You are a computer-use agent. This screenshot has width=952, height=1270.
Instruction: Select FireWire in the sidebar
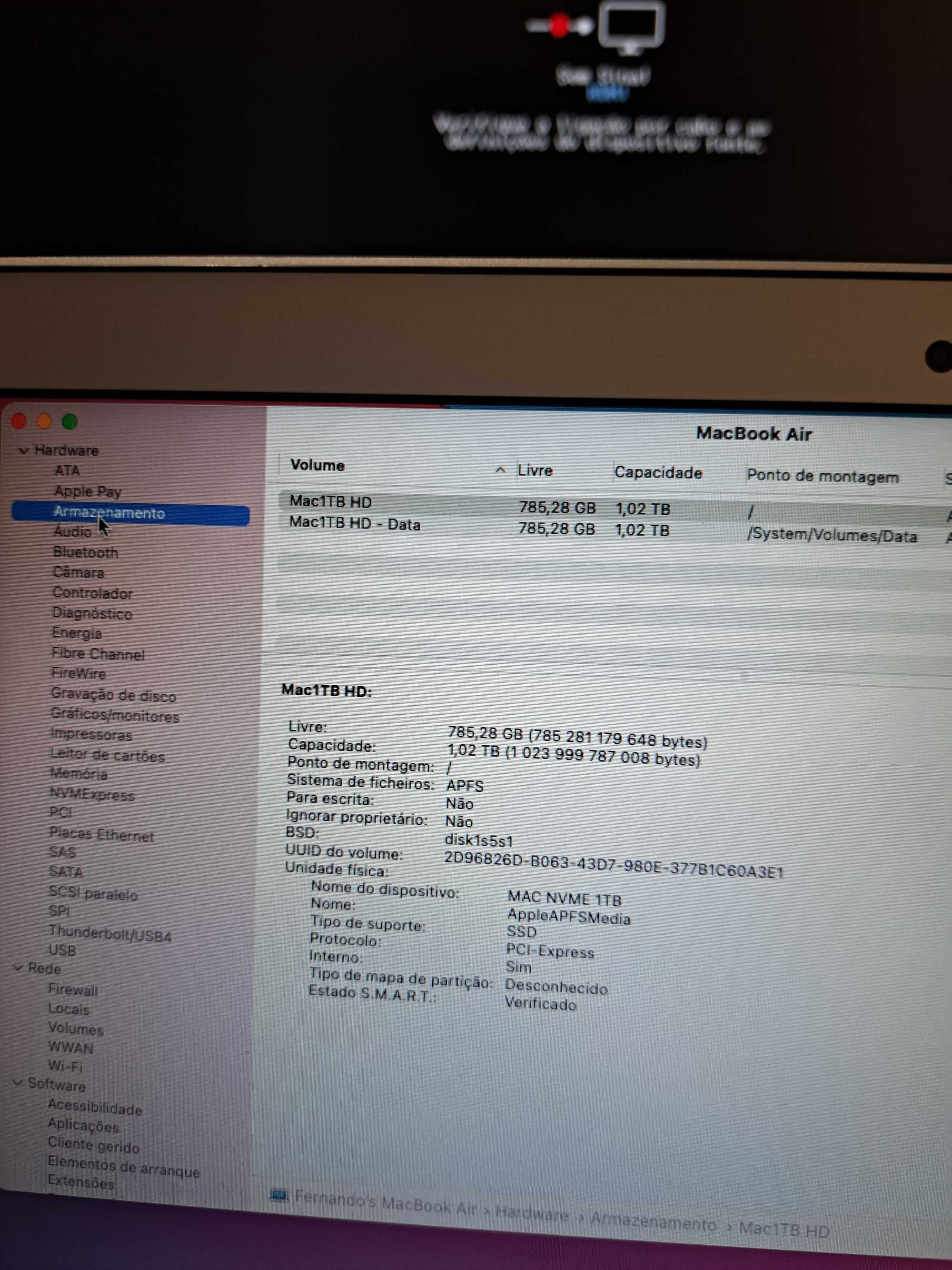point(79,673)
